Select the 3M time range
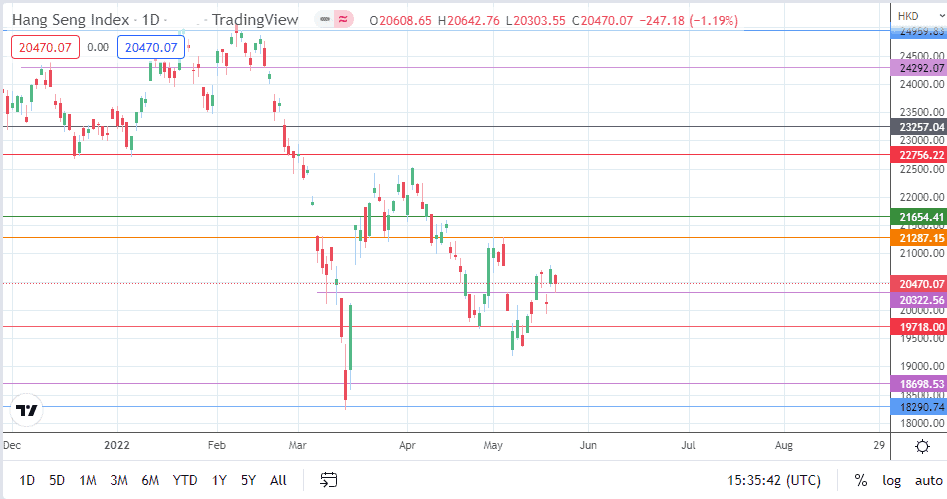 coord(119,480)
